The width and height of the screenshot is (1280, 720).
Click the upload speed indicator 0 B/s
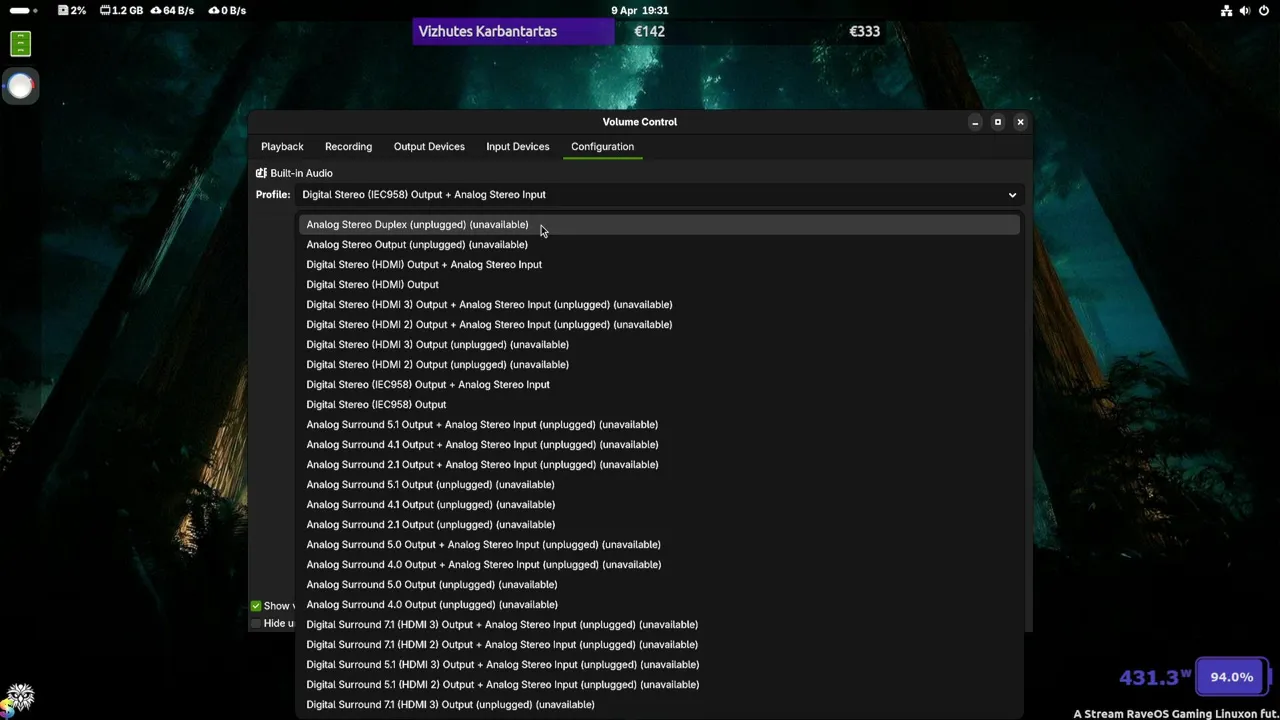(227, 10)
